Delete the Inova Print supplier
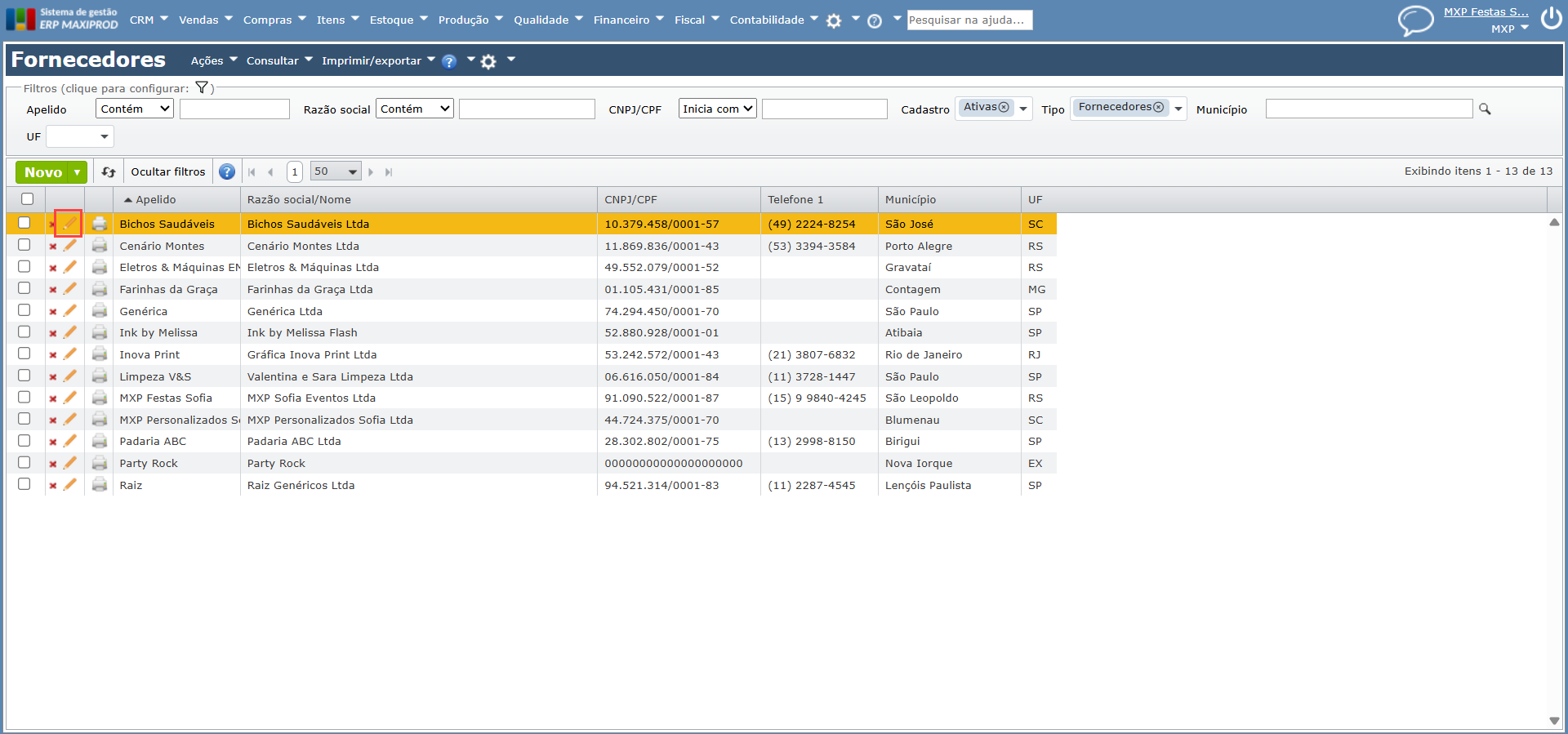 53,355
